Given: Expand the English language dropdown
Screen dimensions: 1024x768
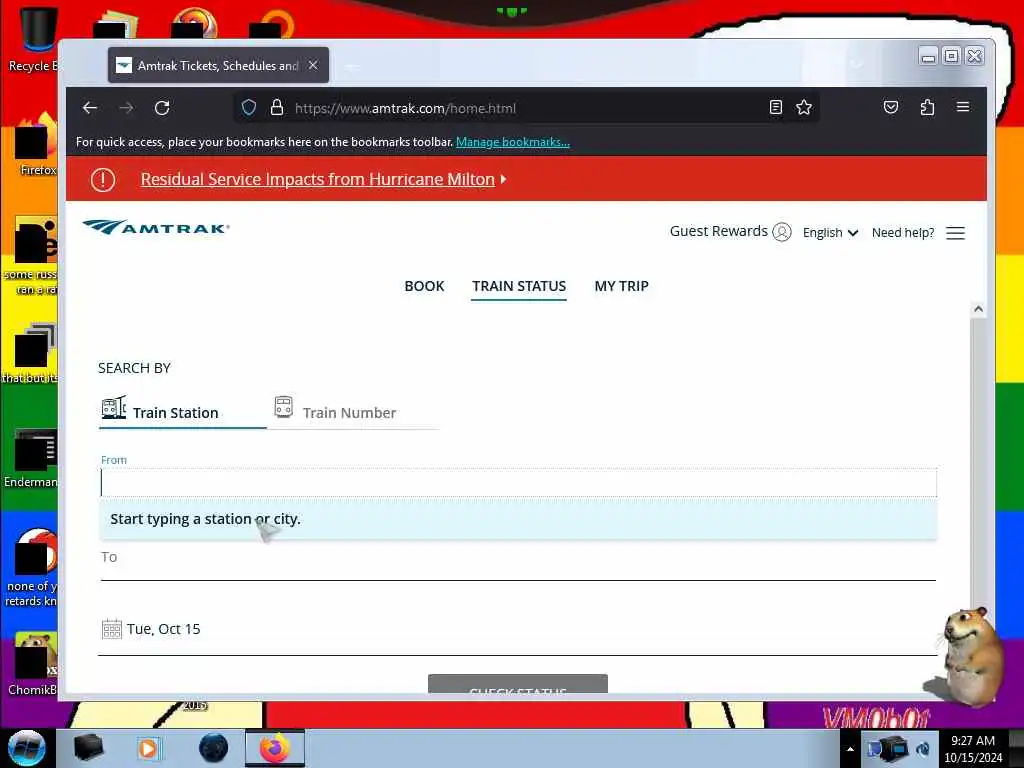Looking at the screenshot, I should [x=830, y=232].
